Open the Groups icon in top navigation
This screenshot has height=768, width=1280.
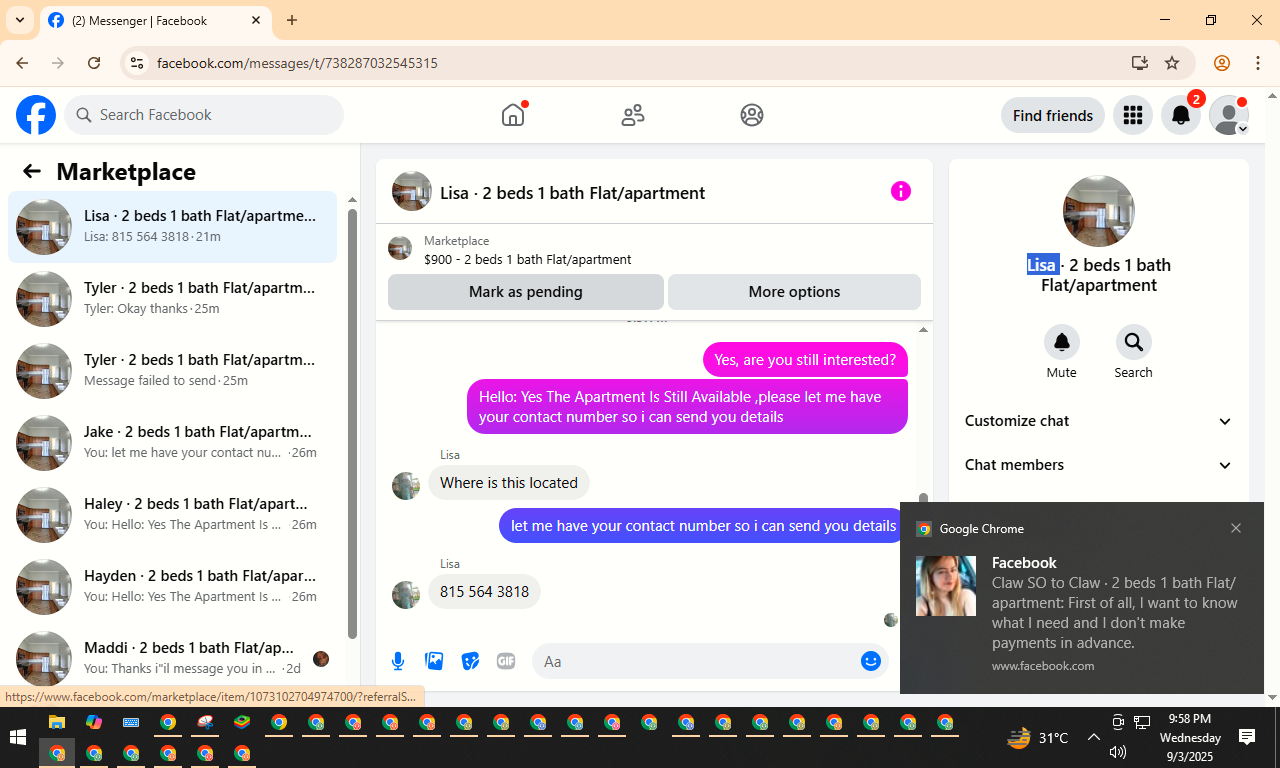[x=752, y=115]
